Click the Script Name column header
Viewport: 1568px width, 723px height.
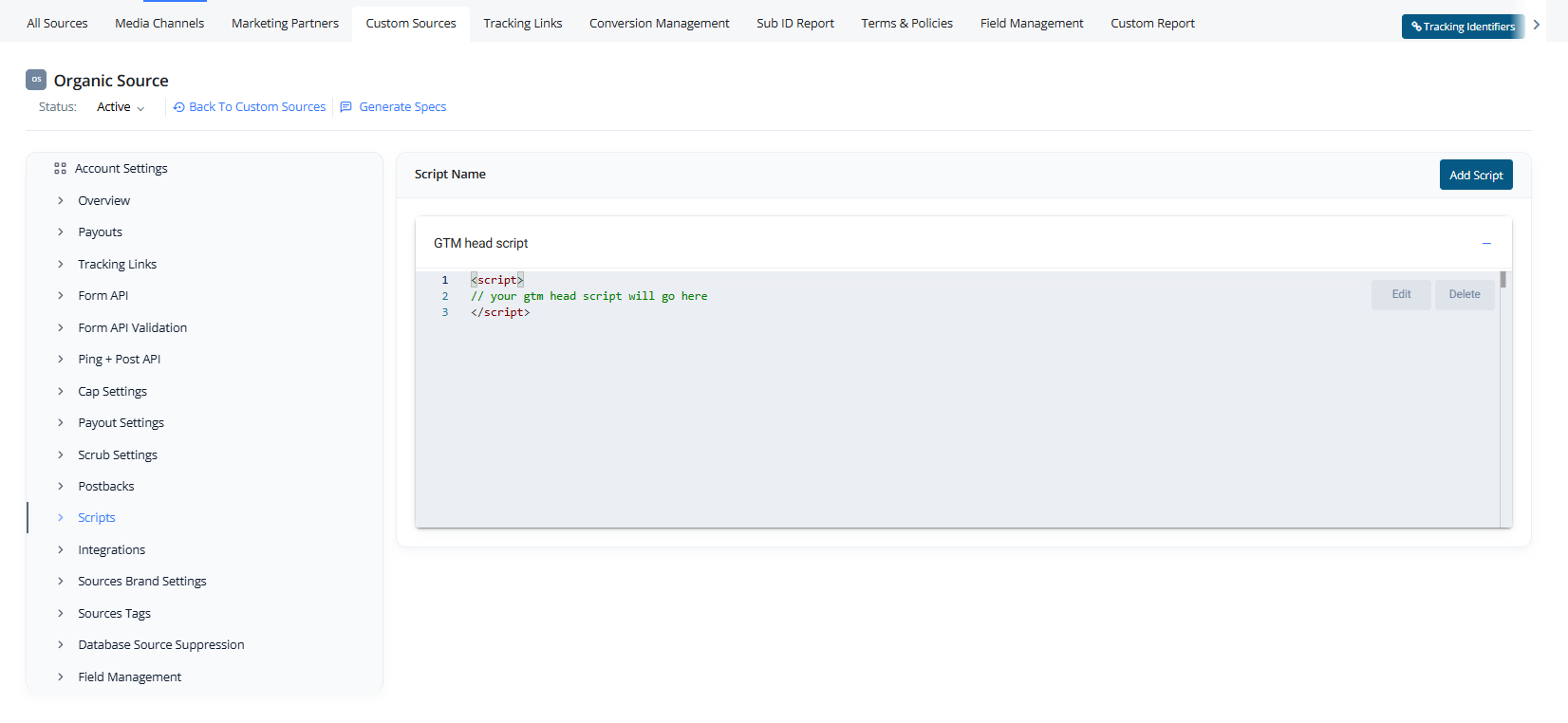(x=450, y=175)
